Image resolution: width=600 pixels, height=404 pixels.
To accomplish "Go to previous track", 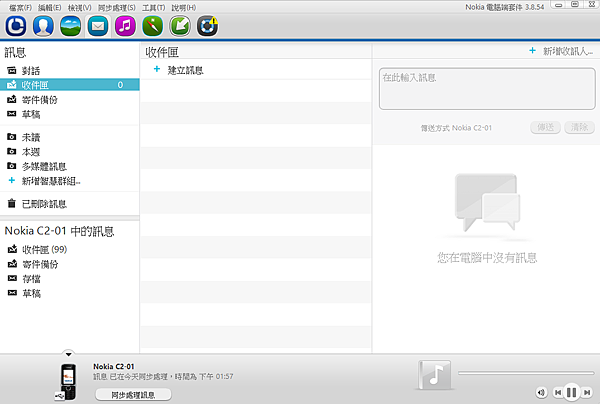I will 558,393.
